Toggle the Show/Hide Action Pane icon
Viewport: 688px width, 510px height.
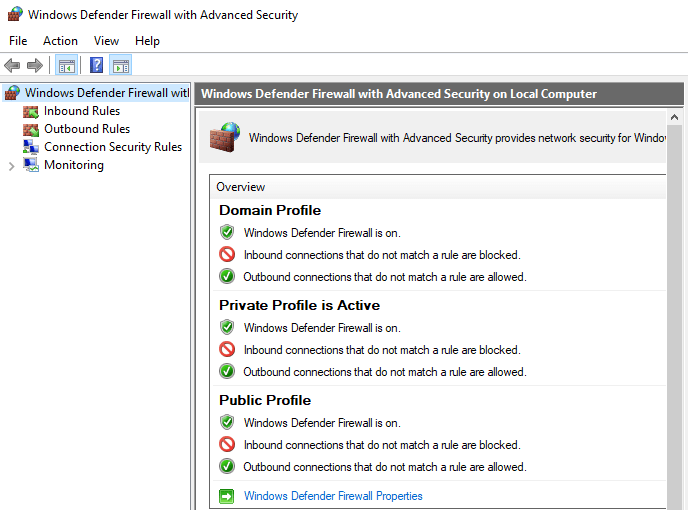[x=121, y=66]
